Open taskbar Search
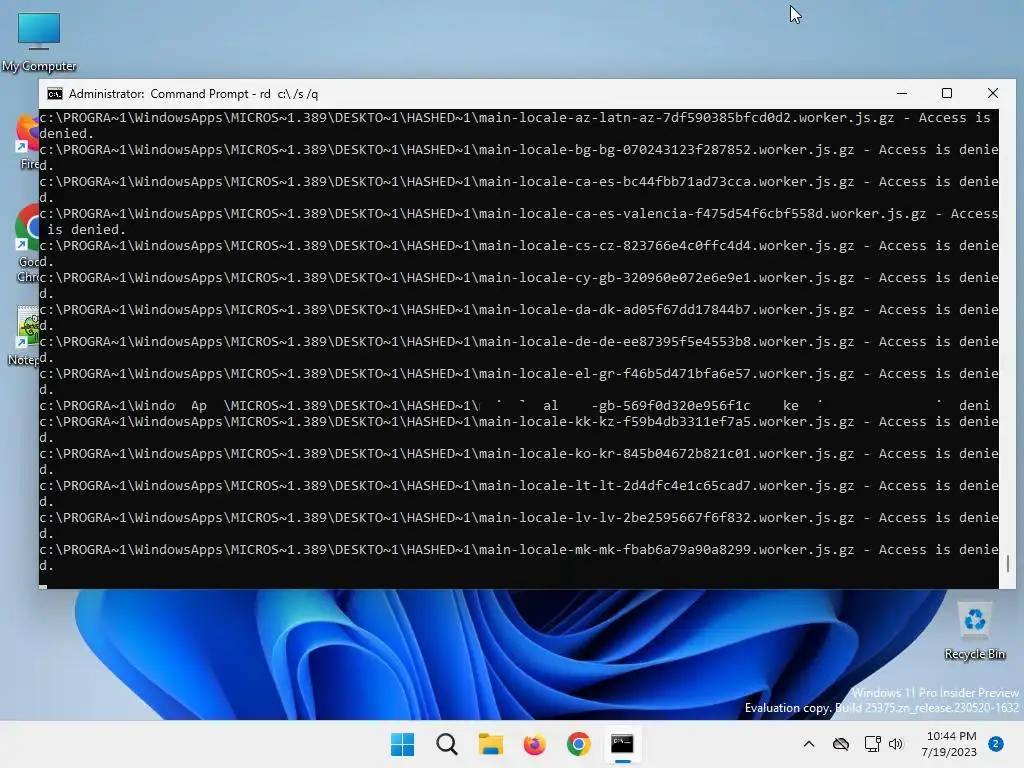Screen dimensions: 1024x768 (447, 744)
